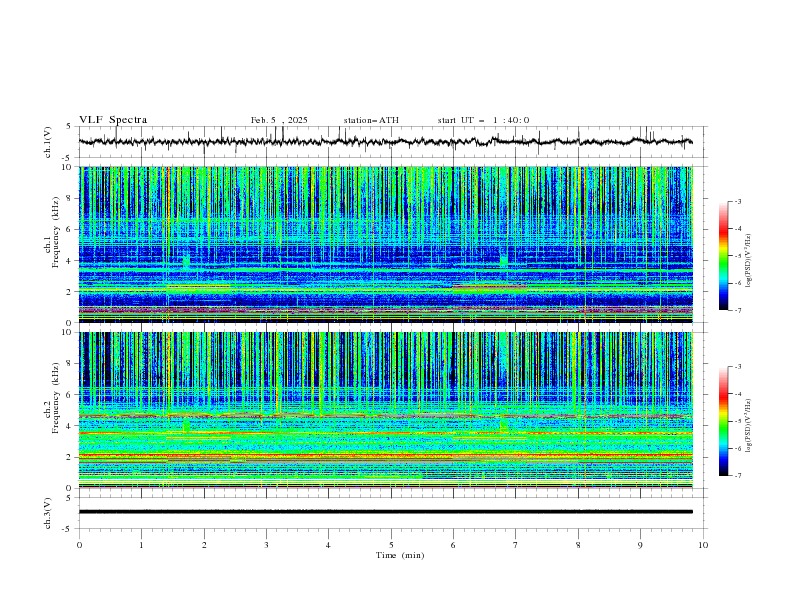
Task: Click the "5" volt tick on ch.3(V) axis
Action: tap(69, 497)
